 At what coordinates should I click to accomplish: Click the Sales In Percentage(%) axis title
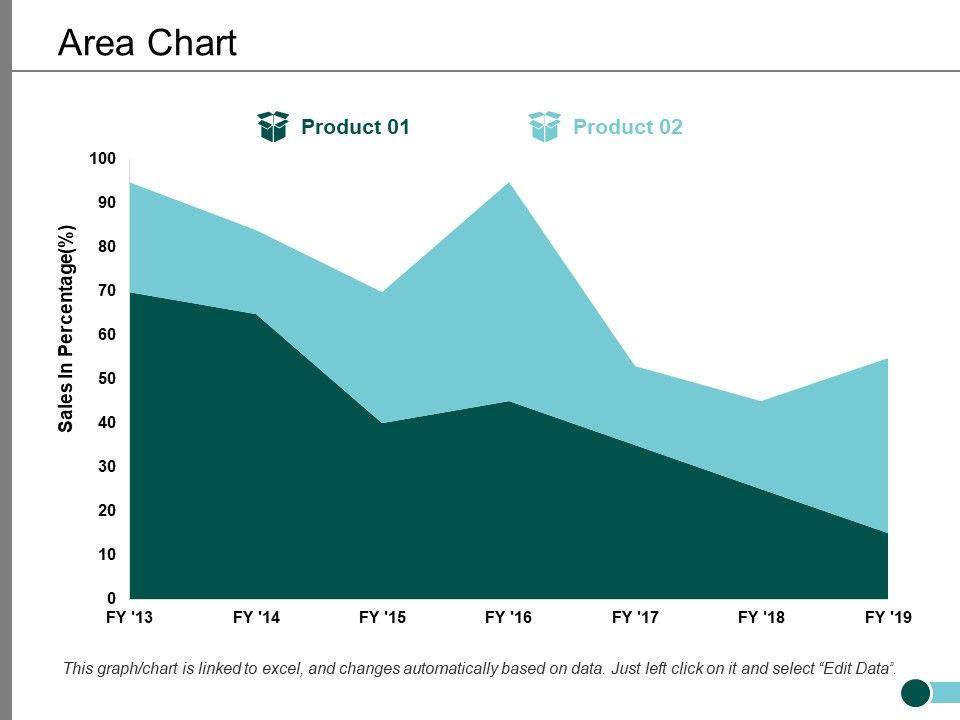coord(67,328)
